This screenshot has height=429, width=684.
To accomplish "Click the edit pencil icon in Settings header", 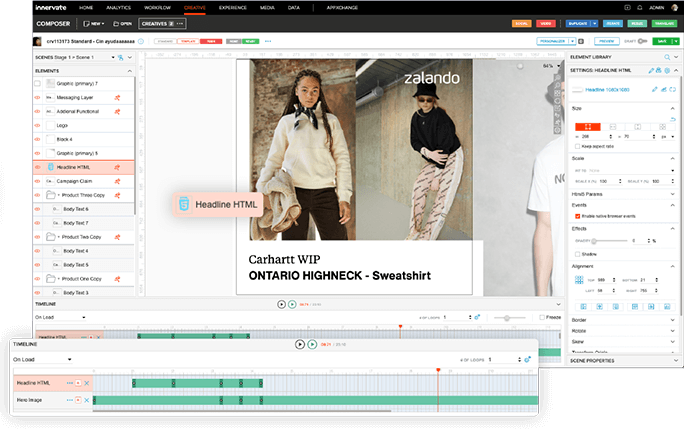I will point(651,71).
